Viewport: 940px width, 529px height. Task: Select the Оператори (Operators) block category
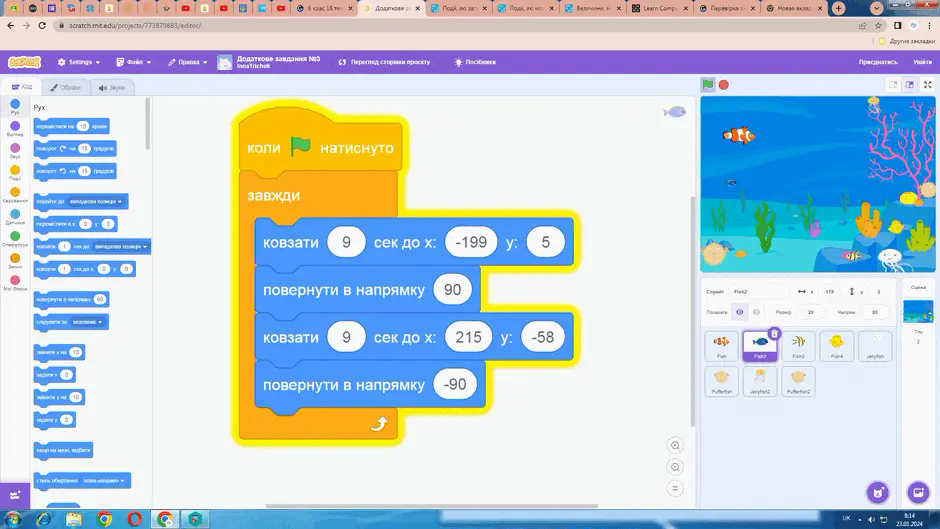click(15, 239)
